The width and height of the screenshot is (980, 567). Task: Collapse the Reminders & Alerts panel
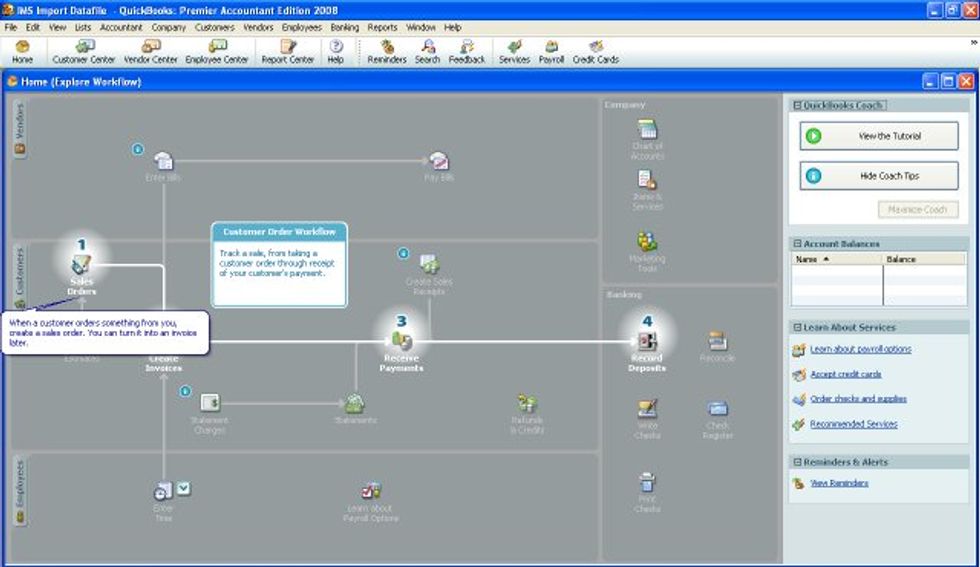[x=797, y=462]
